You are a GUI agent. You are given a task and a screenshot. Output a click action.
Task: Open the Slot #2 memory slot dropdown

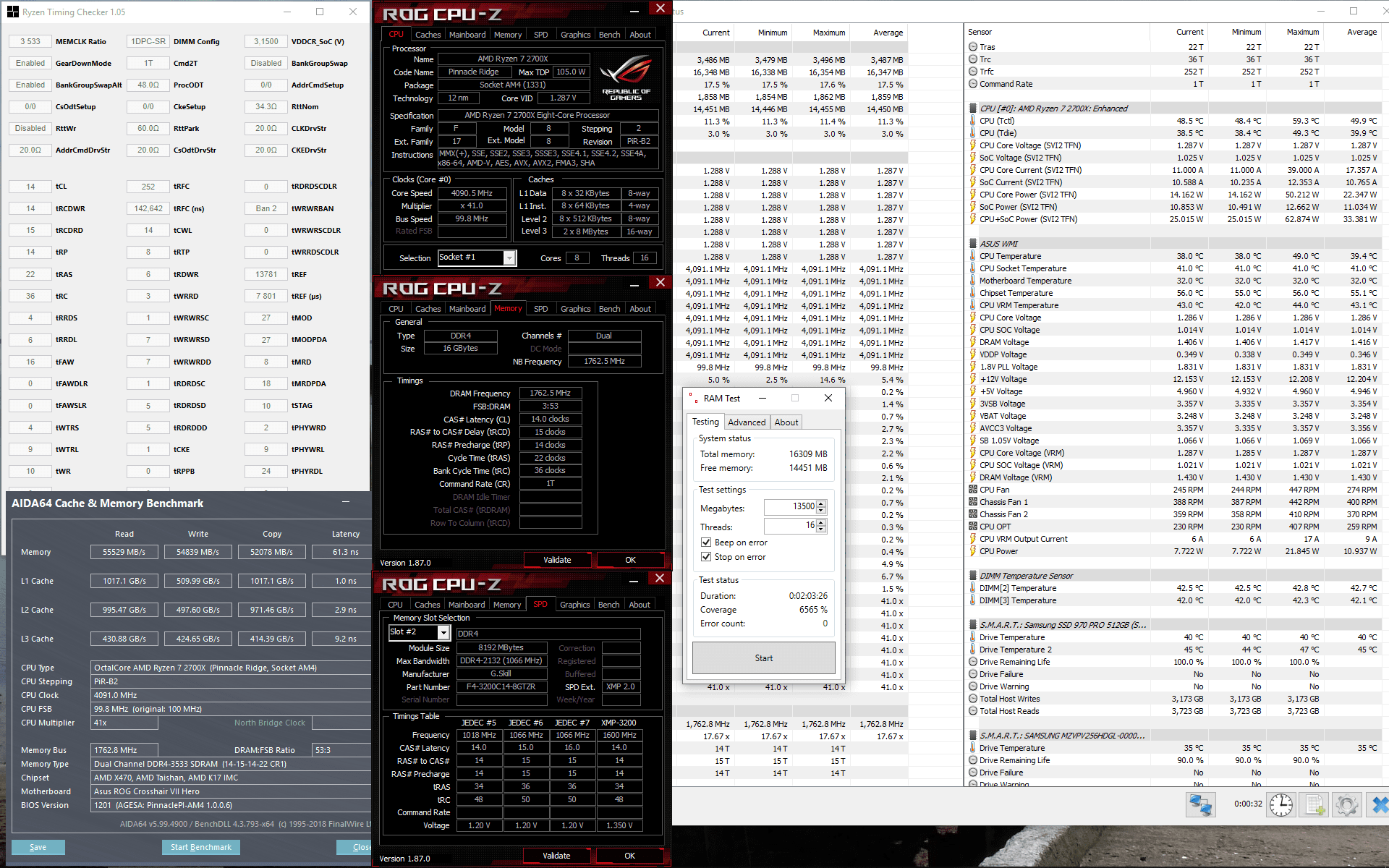coord(443,633)
